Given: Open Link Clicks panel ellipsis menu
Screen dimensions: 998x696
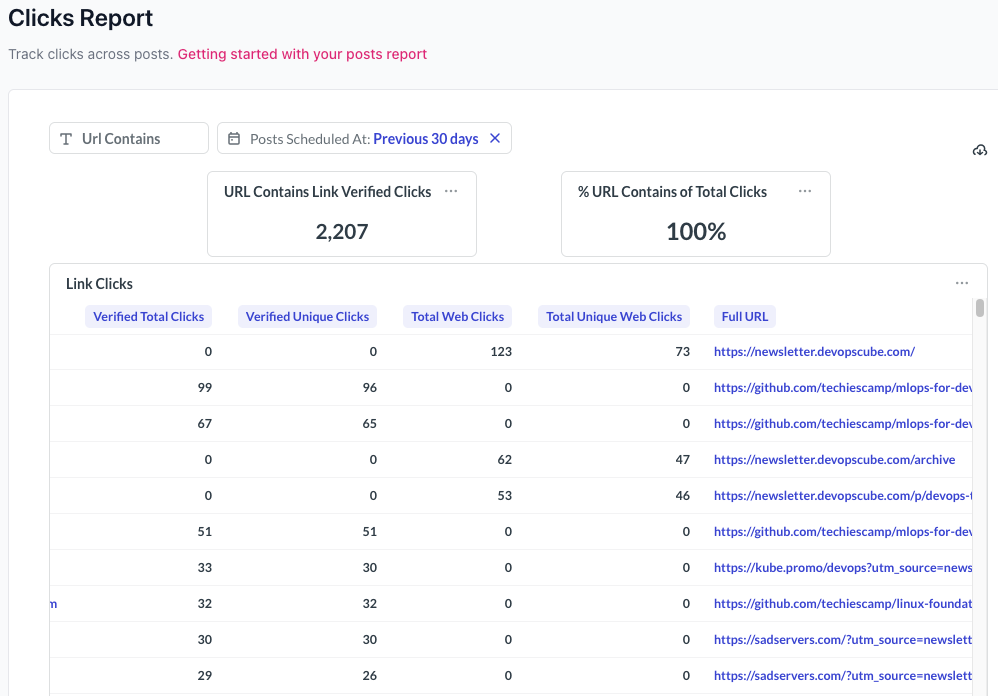Looking at the screenshot, I should [962, 283].
